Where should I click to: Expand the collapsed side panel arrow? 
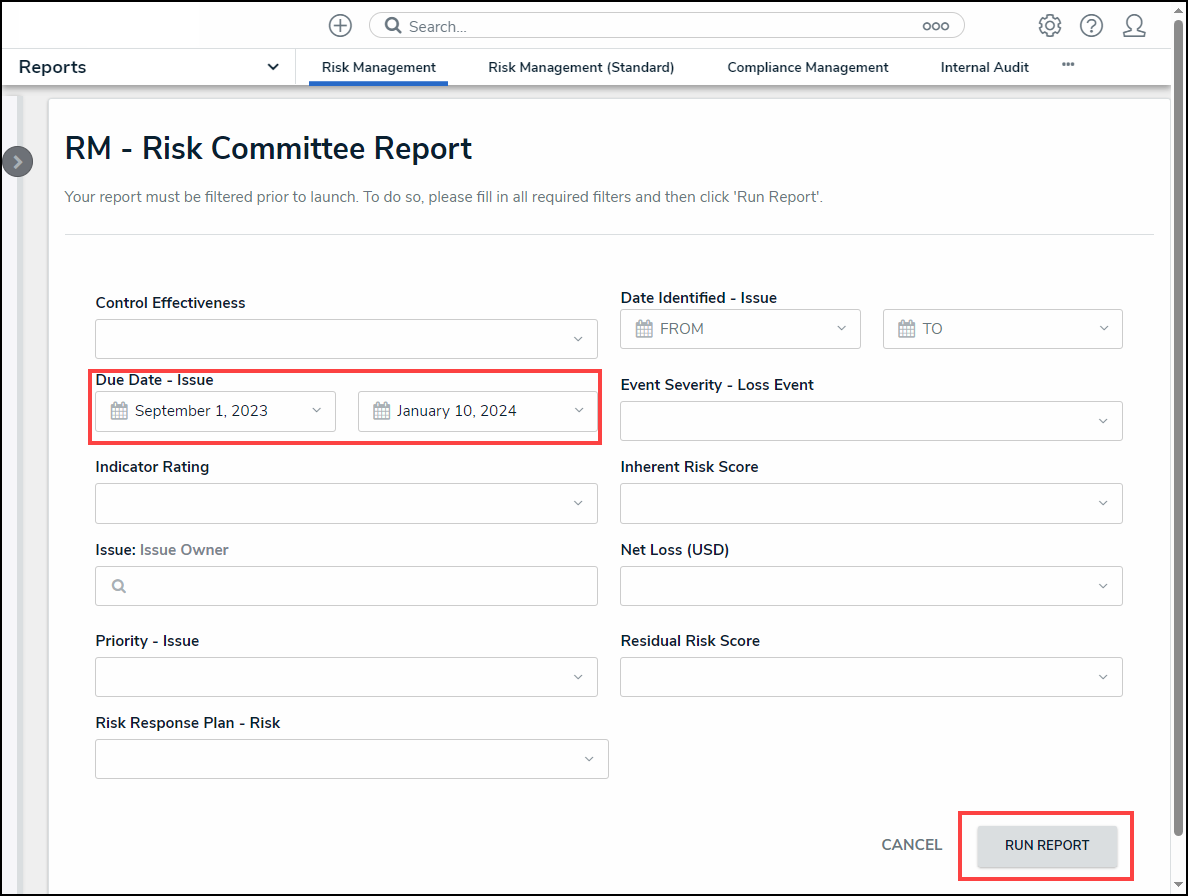(x=17, y=161)
